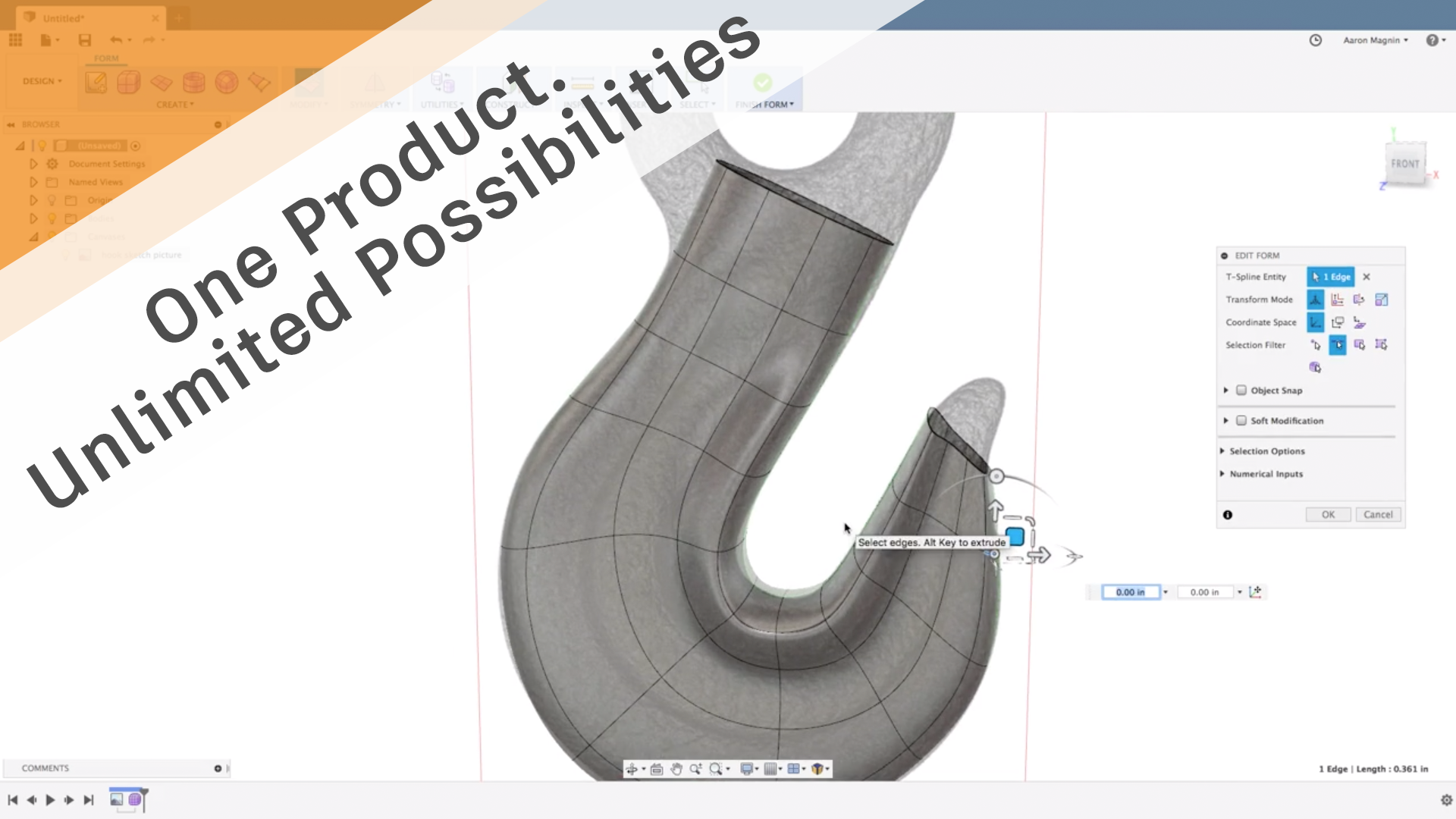1456x819 pixels.
Task: Activate the Look At tool
Action: click(x=657, y=769)
